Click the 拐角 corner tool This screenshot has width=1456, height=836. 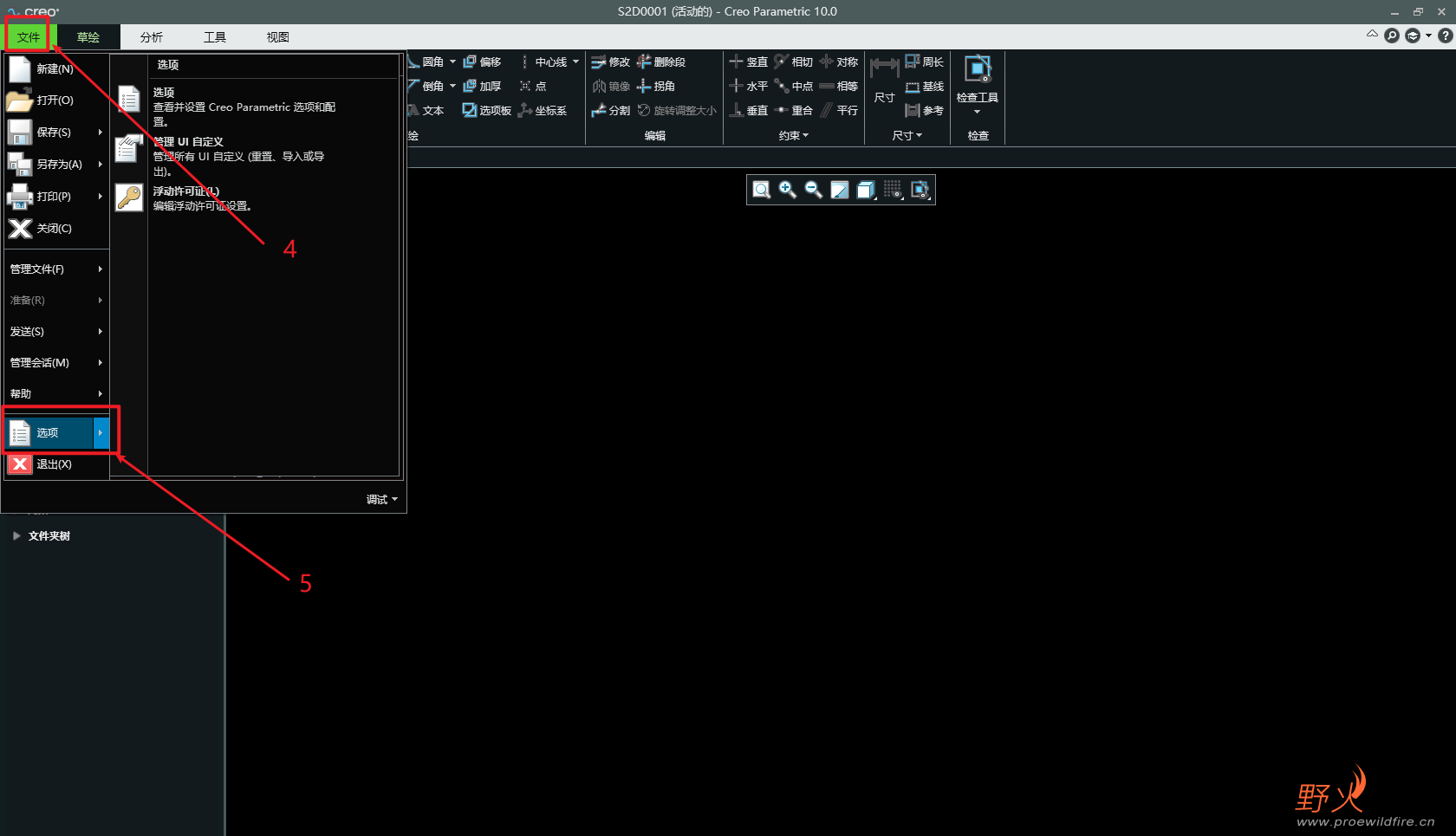click(x=656, y=87)
